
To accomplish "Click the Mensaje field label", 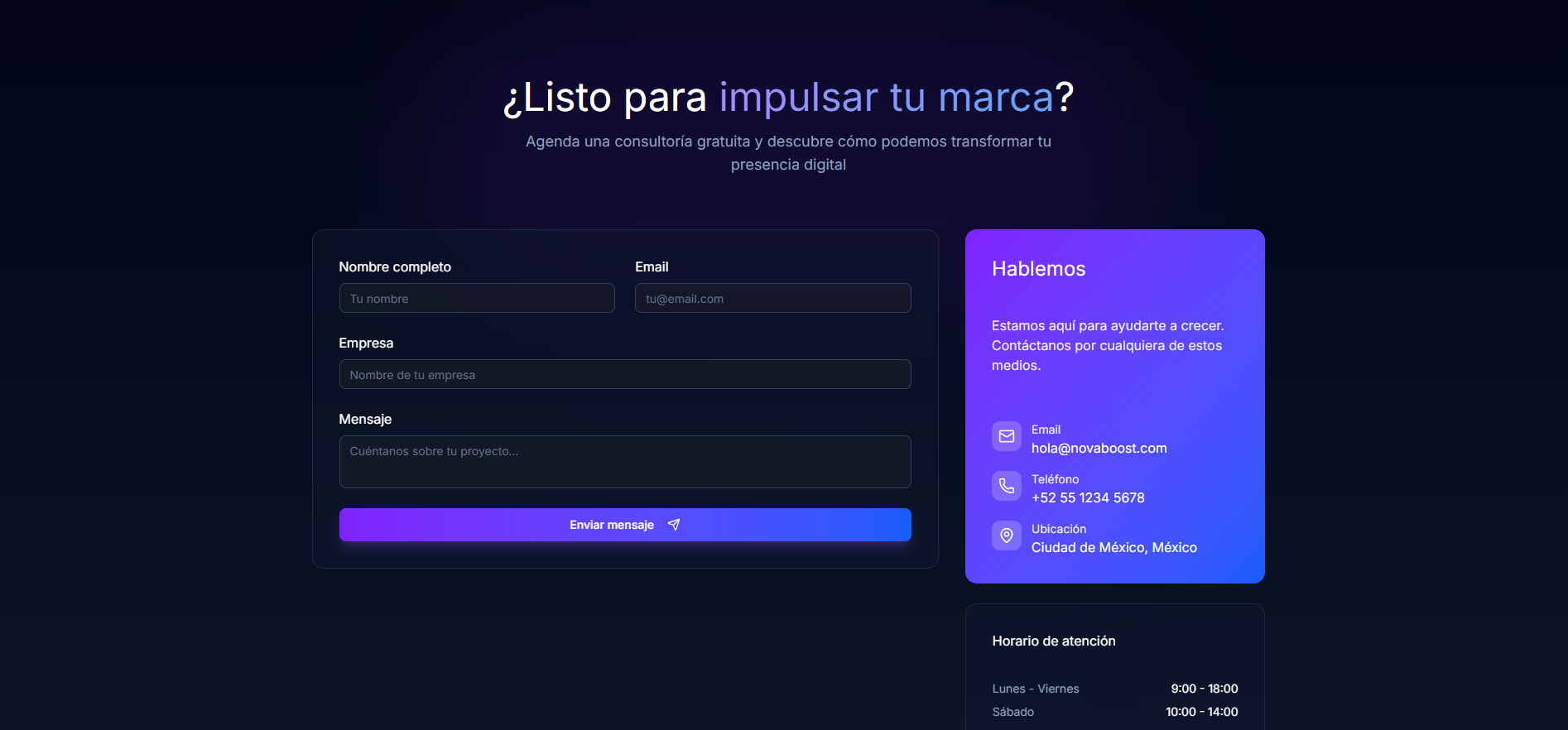I will [365, 420].
